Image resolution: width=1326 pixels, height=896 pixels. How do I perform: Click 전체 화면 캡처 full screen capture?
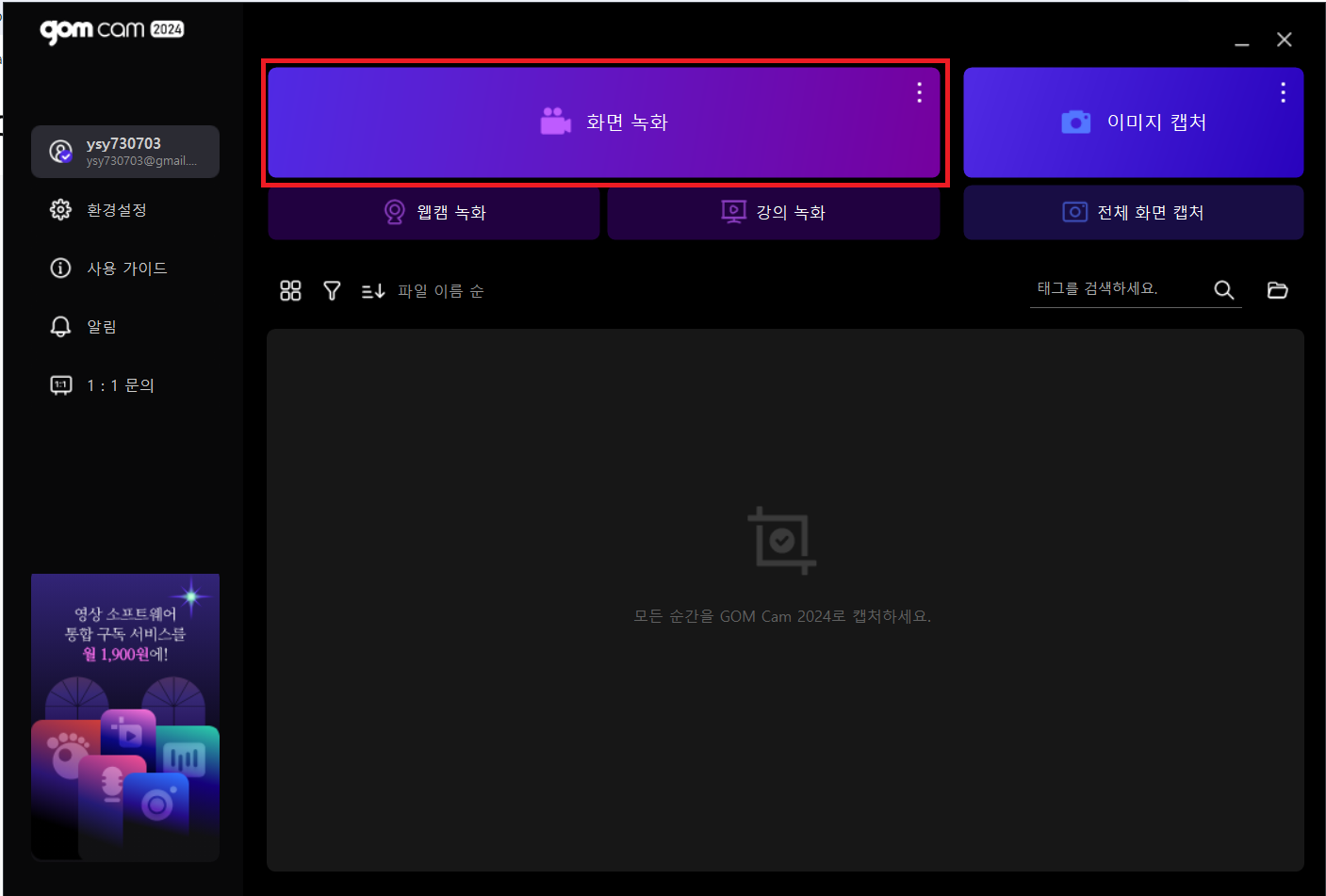click(x=1133, y=213)
